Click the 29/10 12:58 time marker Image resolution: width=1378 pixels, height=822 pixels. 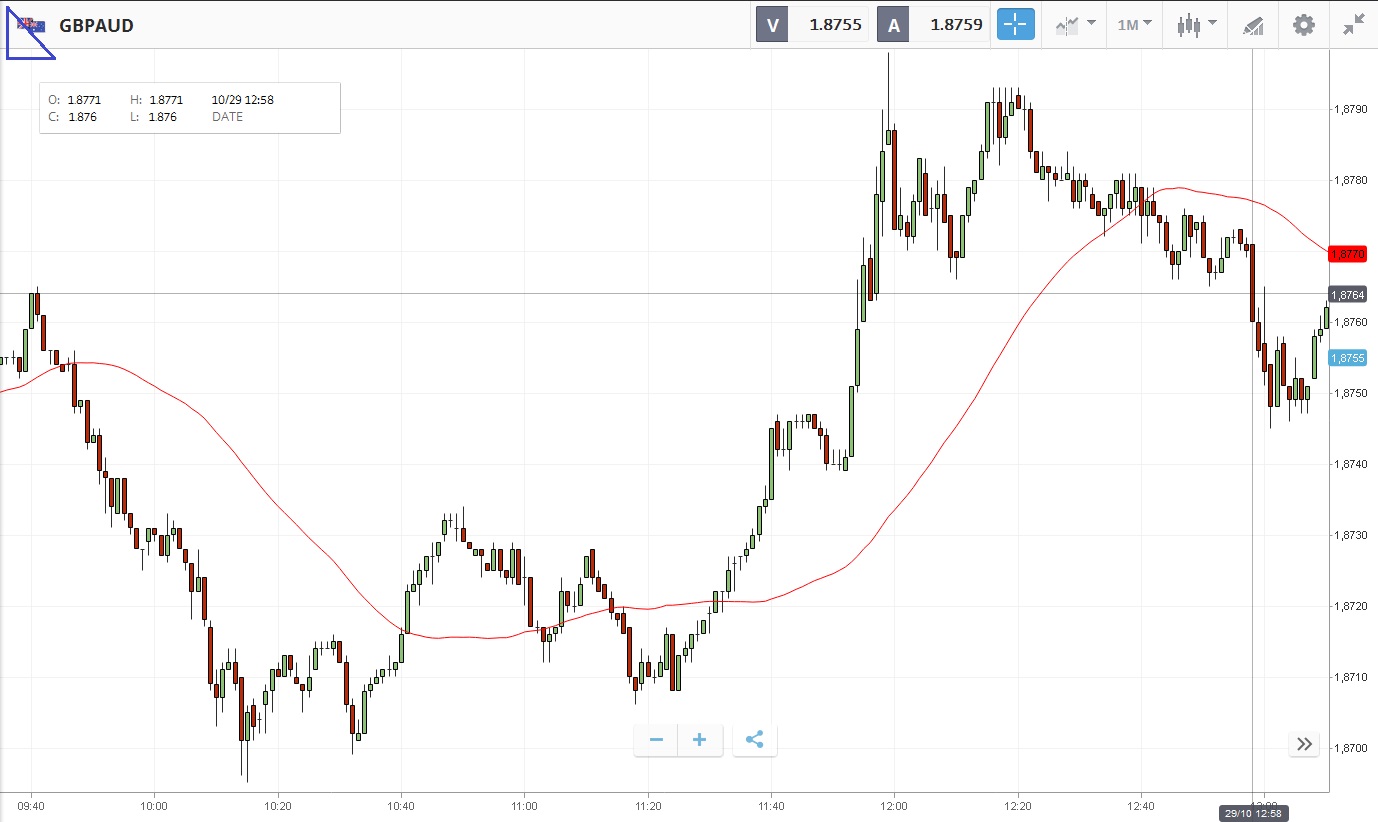click(1254, 814)
